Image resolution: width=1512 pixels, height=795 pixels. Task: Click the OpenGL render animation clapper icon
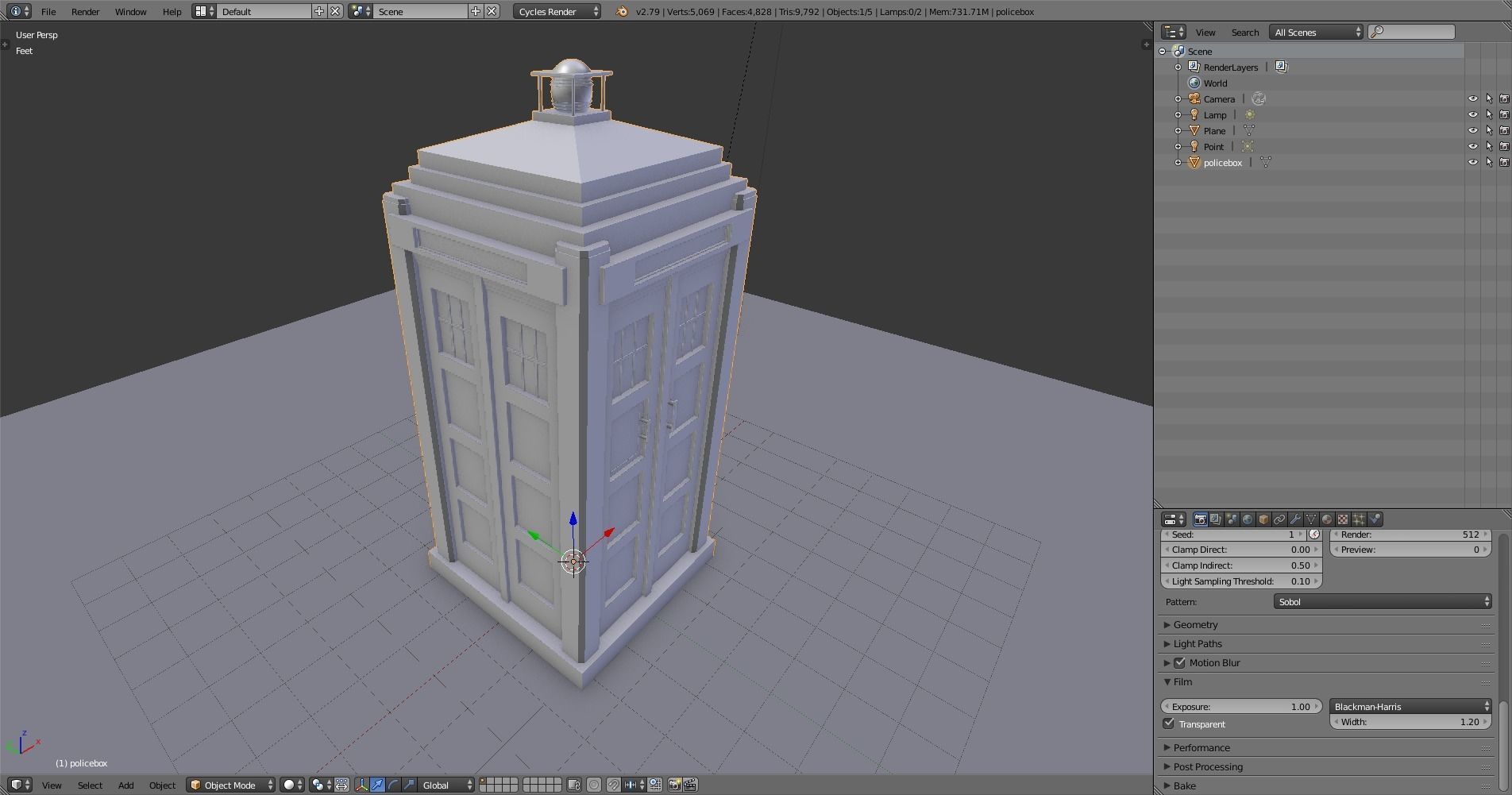coord(690,785)
